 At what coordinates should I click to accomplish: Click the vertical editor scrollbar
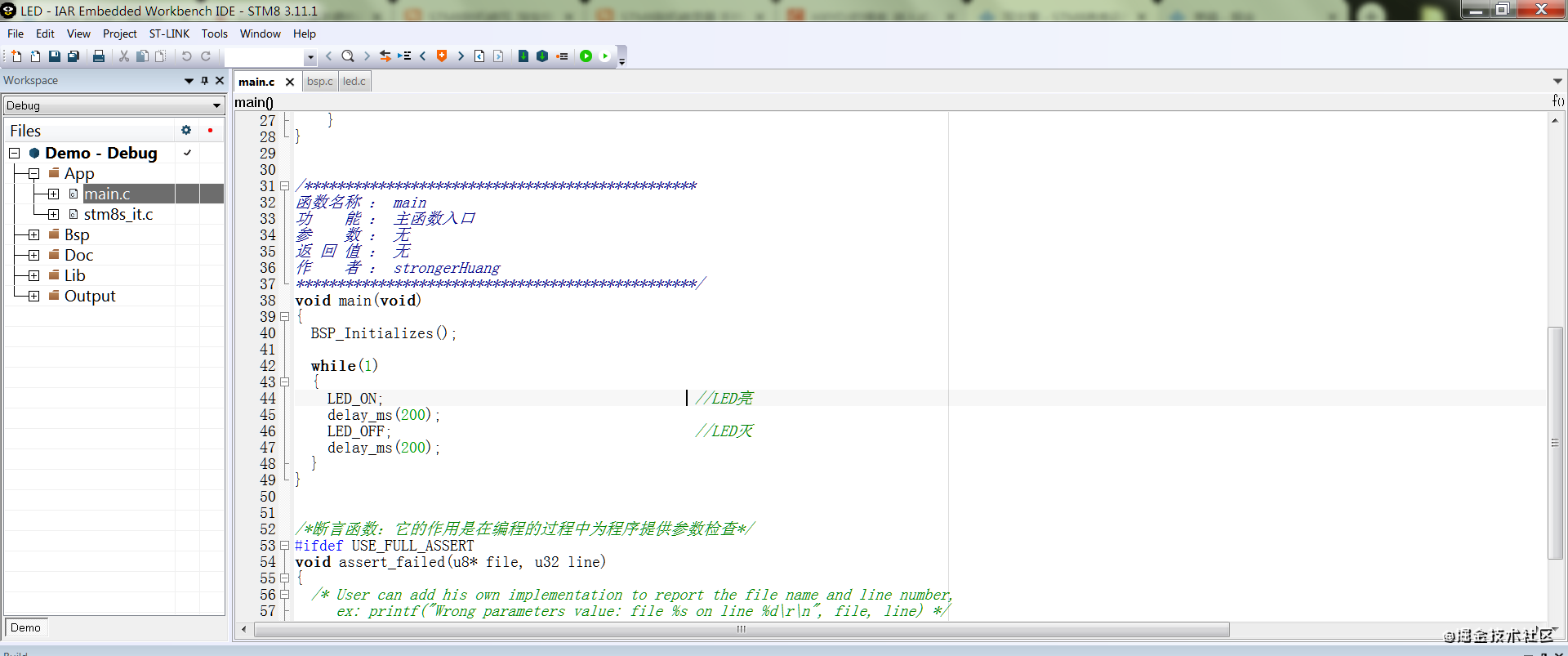[x=1555, y=443]
